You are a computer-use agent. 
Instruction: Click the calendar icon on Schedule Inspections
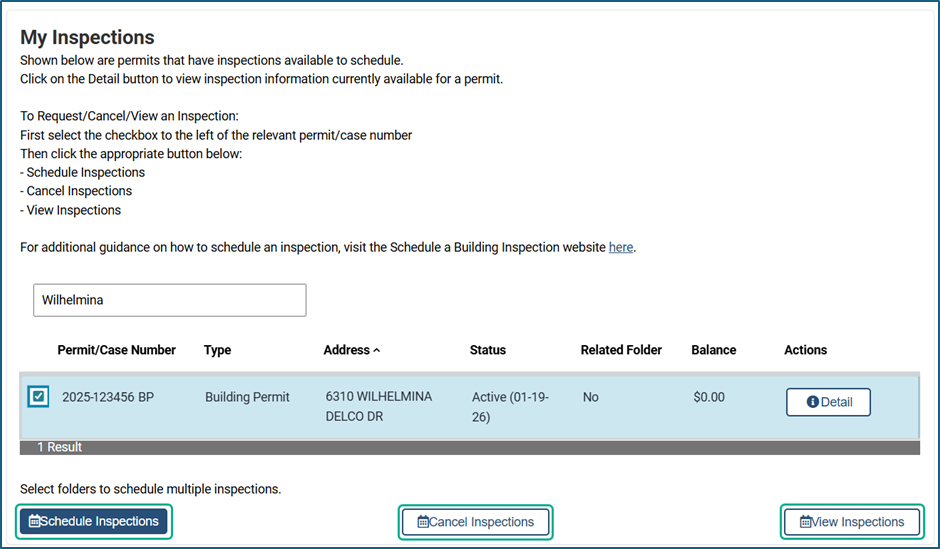tap(35, 521)
